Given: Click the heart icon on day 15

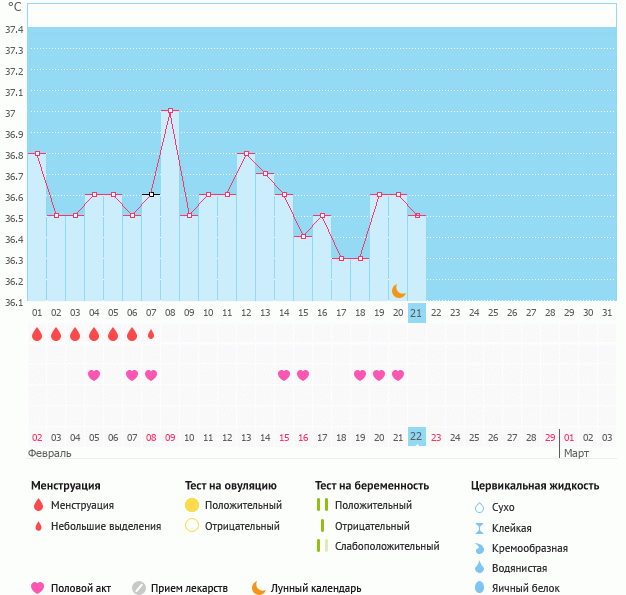Looking at the screenshot, I should click(284, 375).
